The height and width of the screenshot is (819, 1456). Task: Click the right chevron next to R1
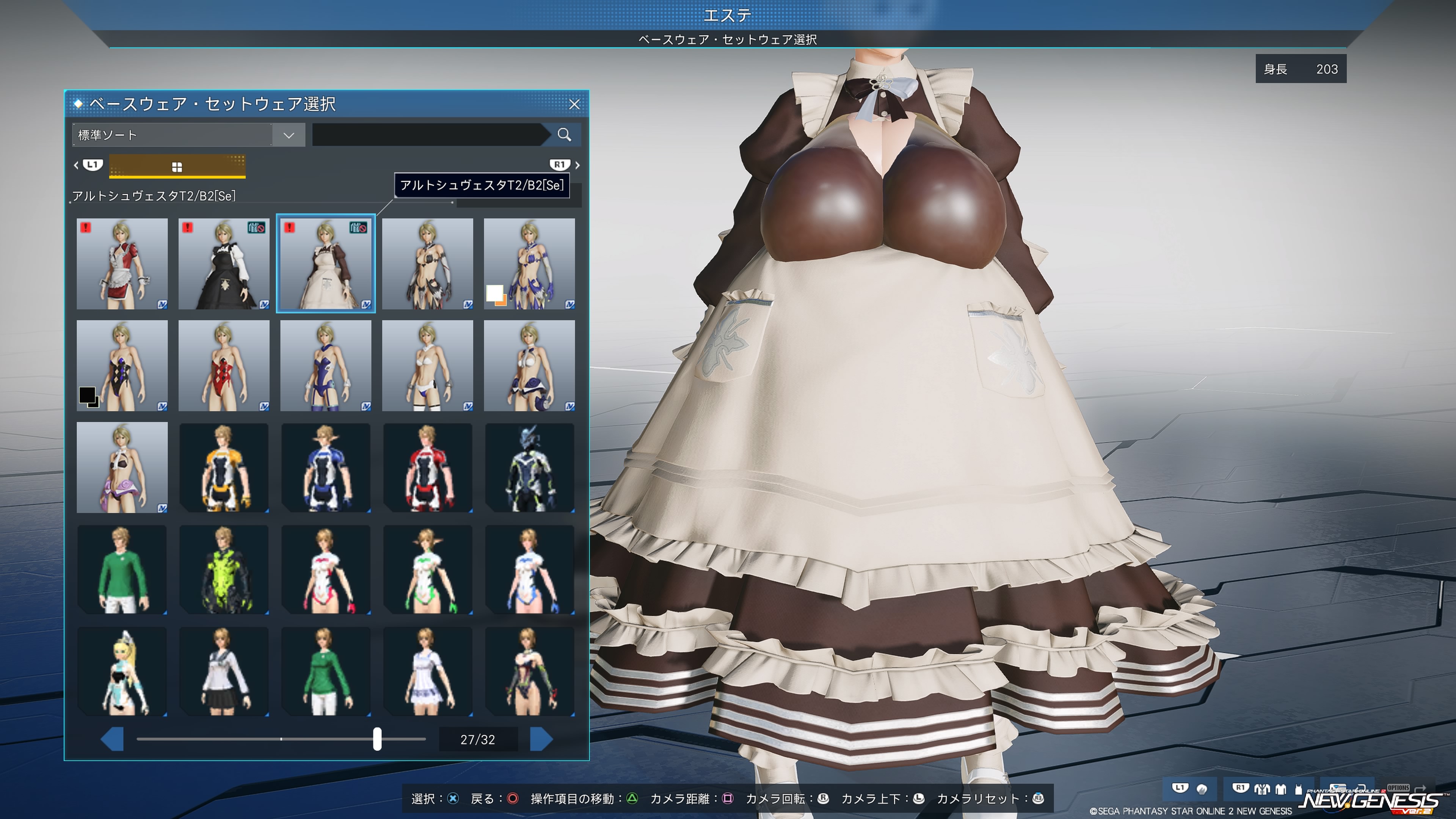577,165
